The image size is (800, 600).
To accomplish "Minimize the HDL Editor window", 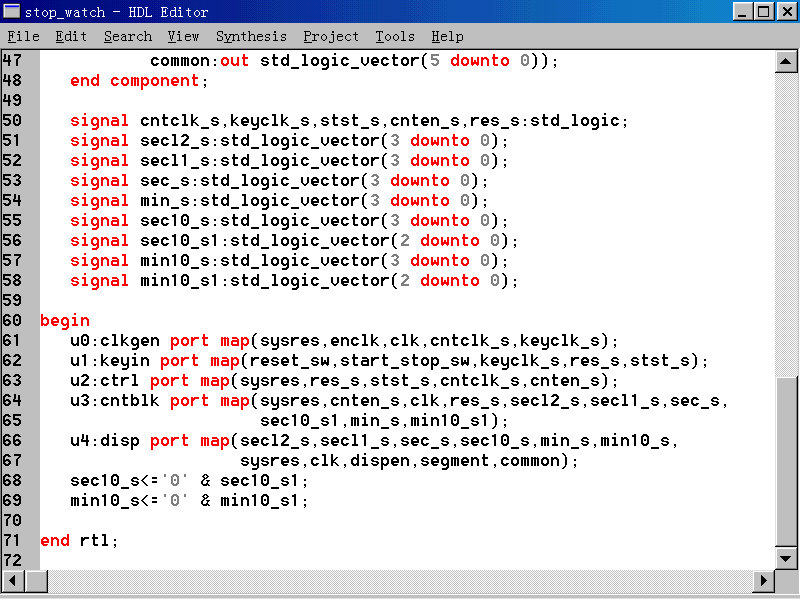I will [x=743, y=12].
